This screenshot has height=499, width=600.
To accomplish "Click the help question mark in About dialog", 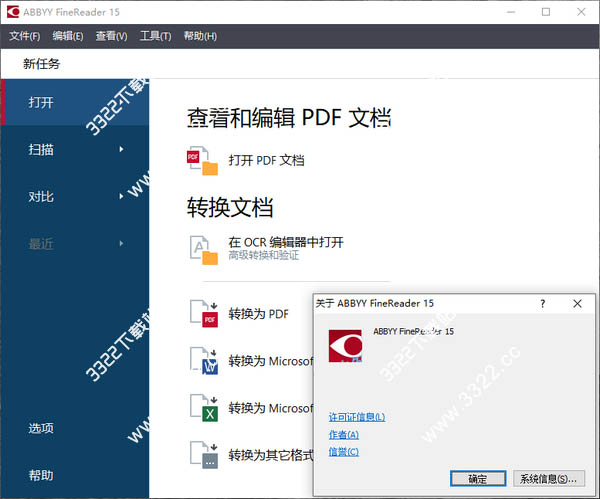I will coord(543,302).
